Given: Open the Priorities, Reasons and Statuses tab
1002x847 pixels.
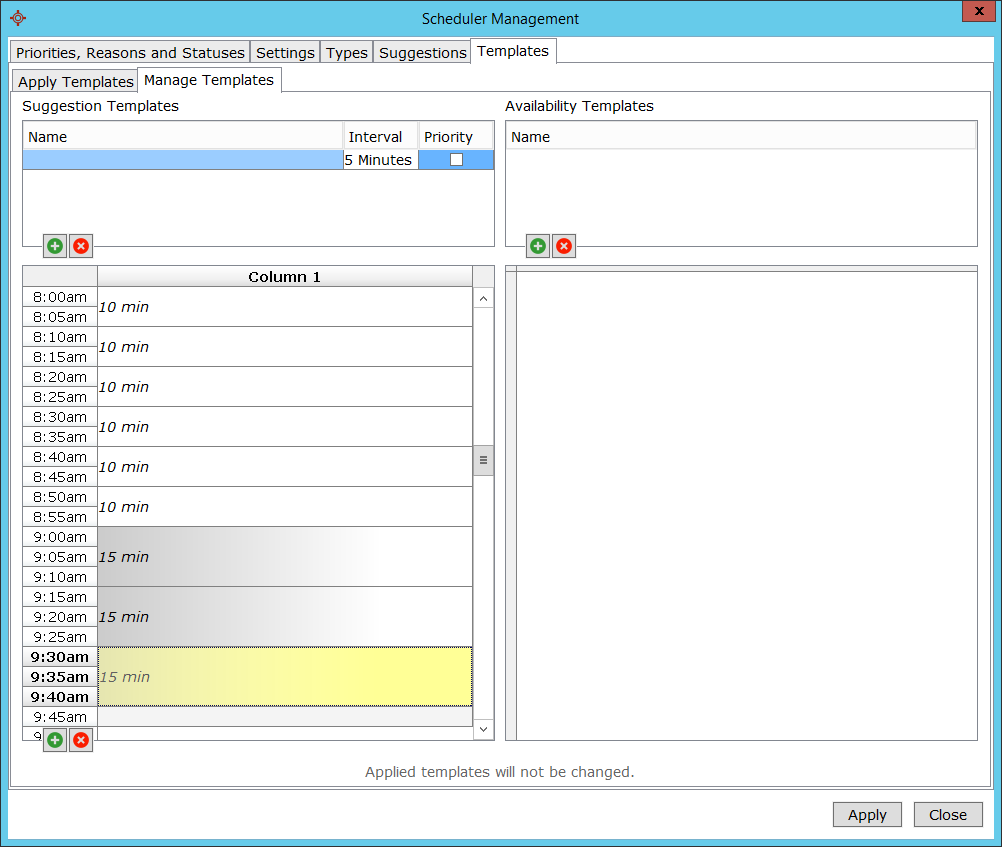Looking at the screenshot, I should point(130,53).
